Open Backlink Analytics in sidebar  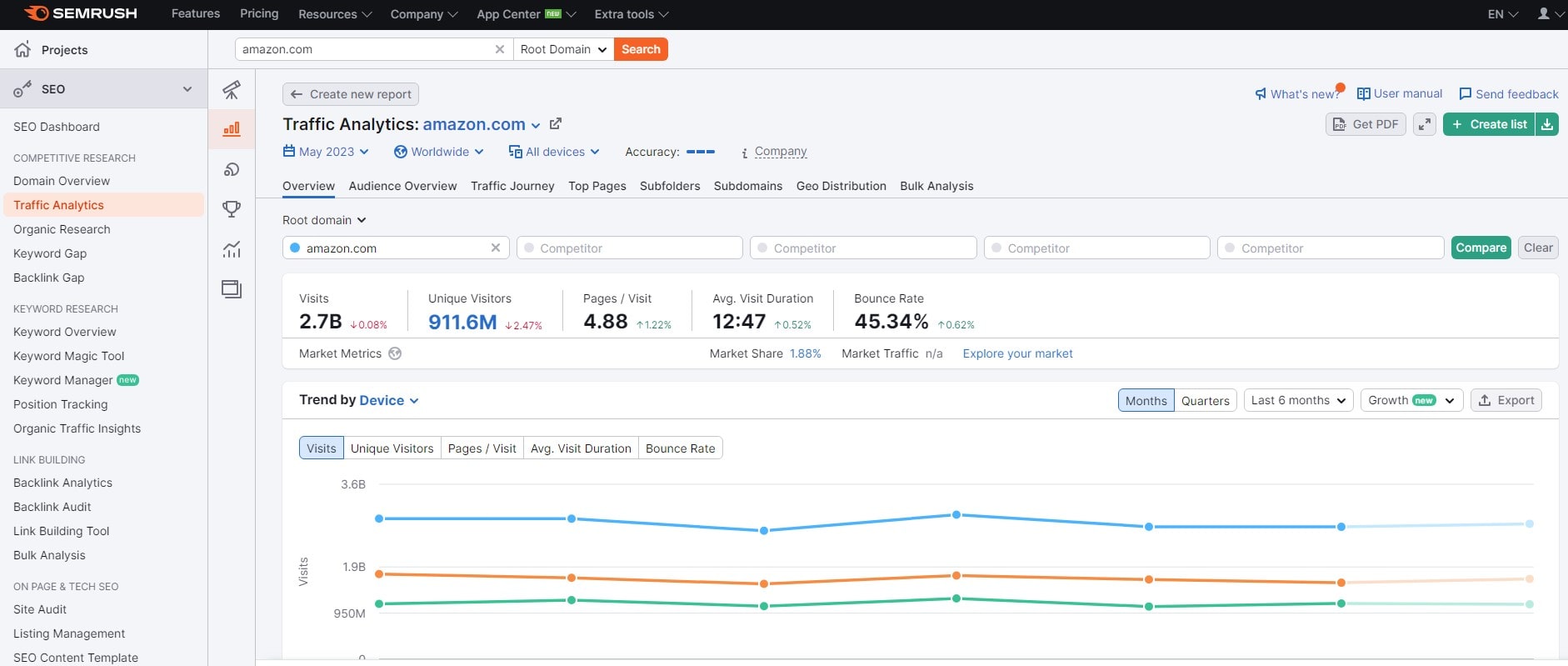(x=62, y=483)
